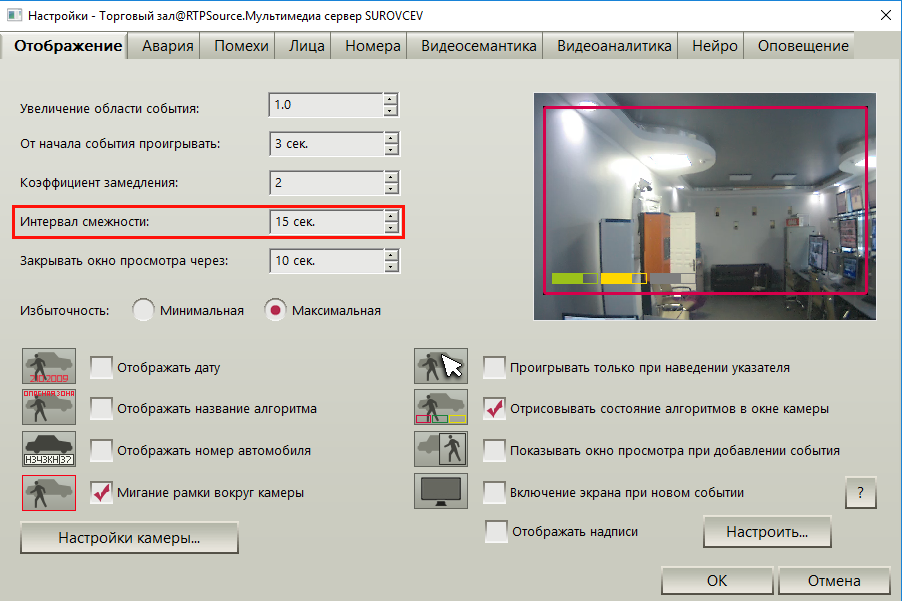The width and height of the screenshot is (902, 601).
Task: Click the monitor screen icon
Action: click(x=441, y=491)
